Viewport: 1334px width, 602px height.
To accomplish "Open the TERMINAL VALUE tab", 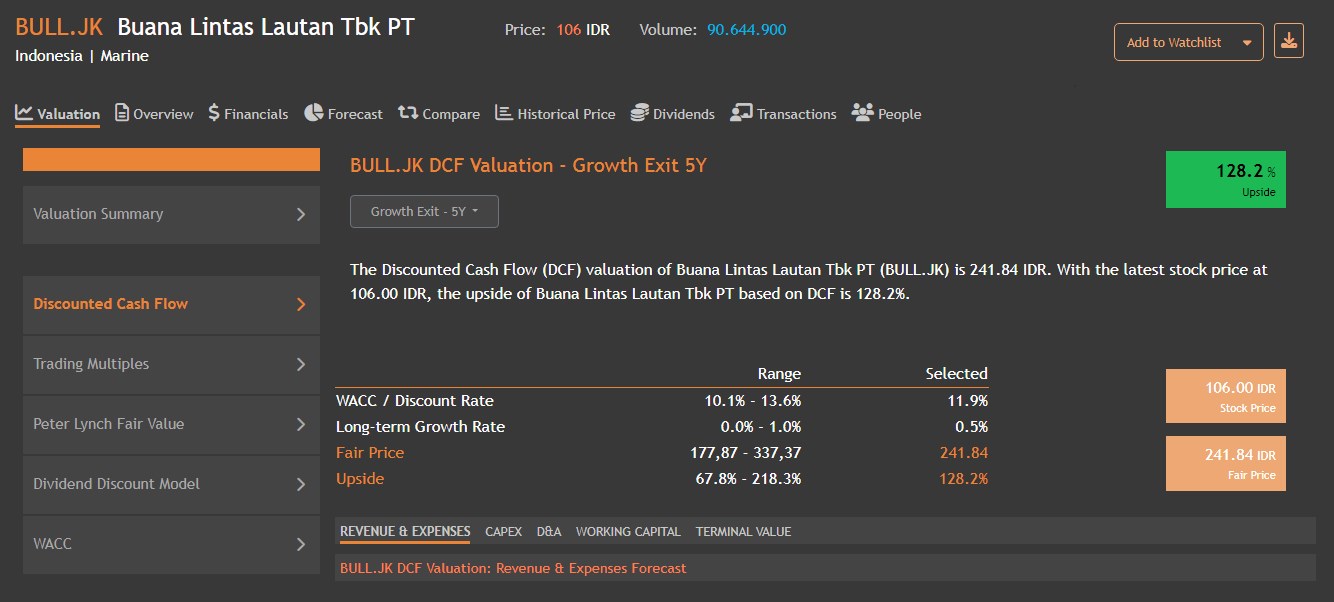I will coord(743,531).
